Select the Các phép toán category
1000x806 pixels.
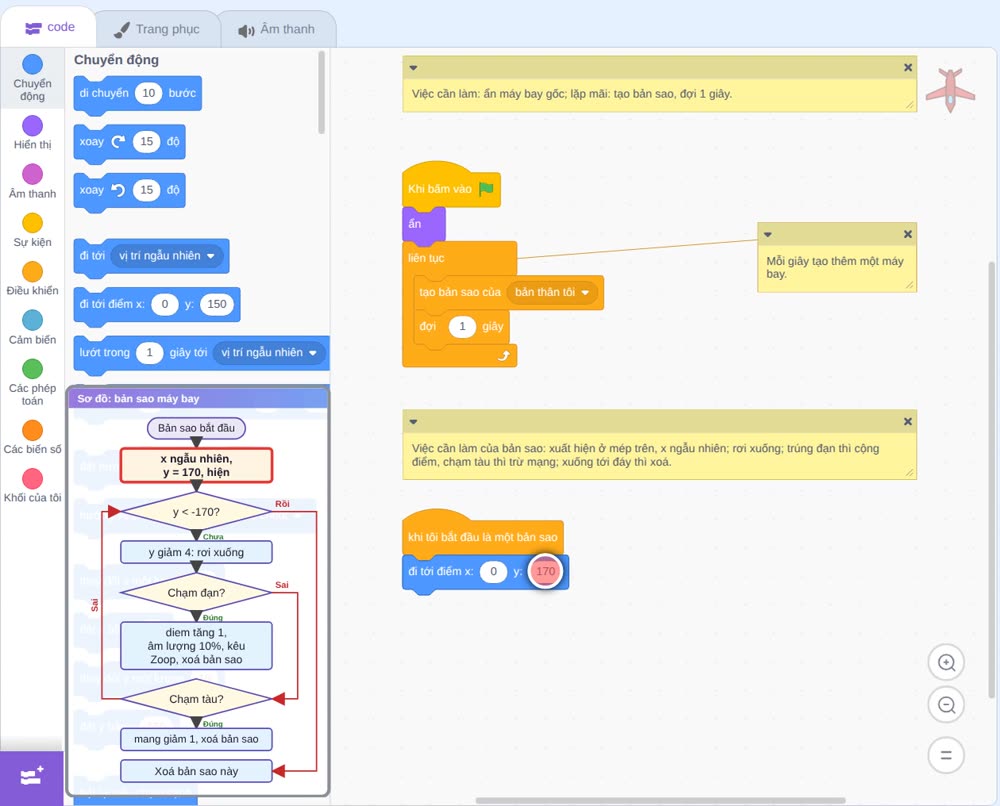pos(33,382)
